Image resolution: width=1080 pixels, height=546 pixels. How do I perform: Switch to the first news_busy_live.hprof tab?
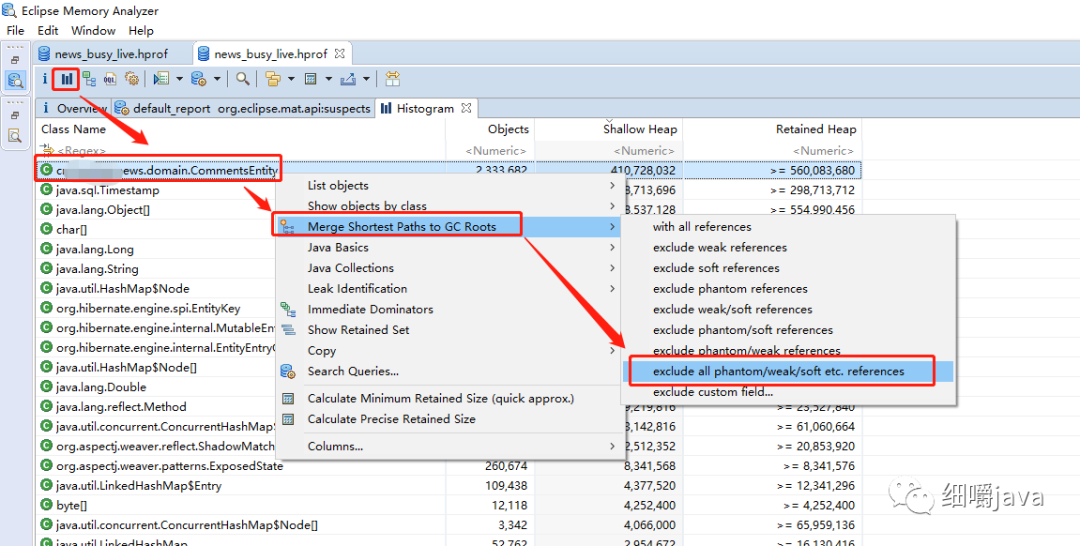point(110,54)
